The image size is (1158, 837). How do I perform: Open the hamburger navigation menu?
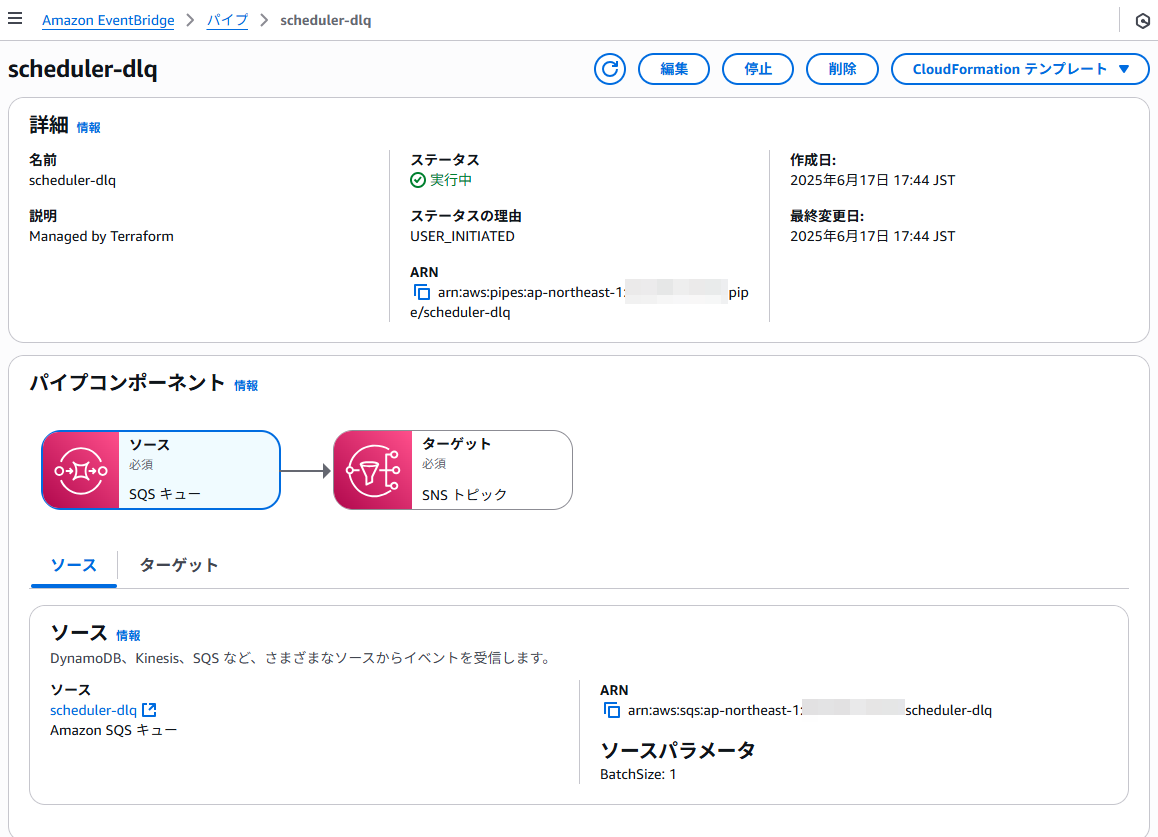[x=15, y=18]
